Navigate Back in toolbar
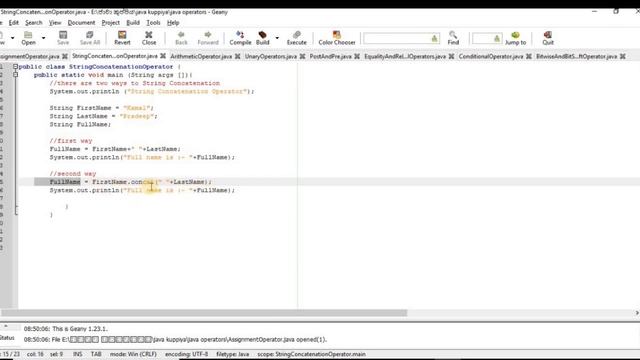 pyautogui.click(x=181, y=38)
